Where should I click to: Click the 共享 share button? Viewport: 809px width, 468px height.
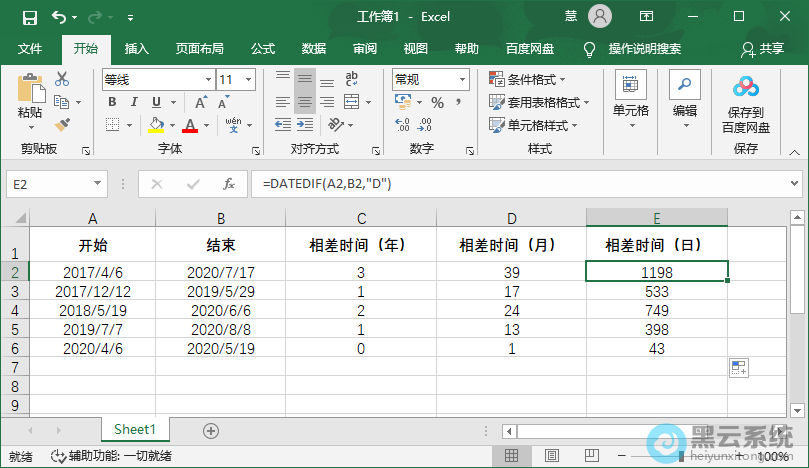point(763,49)
